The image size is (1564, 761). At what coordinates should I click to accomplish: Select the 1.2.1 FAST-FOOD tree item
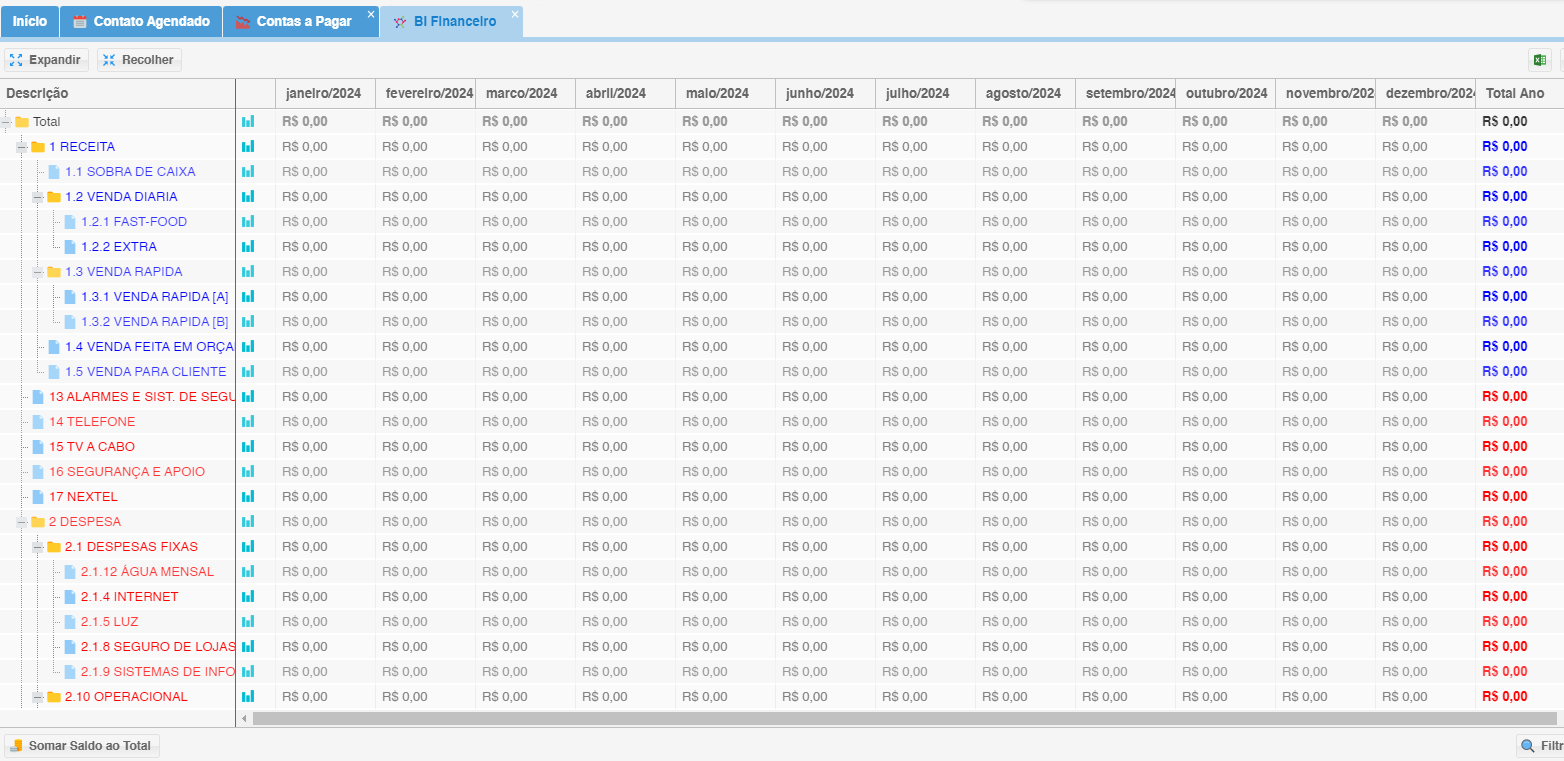(x=134, y=221)
